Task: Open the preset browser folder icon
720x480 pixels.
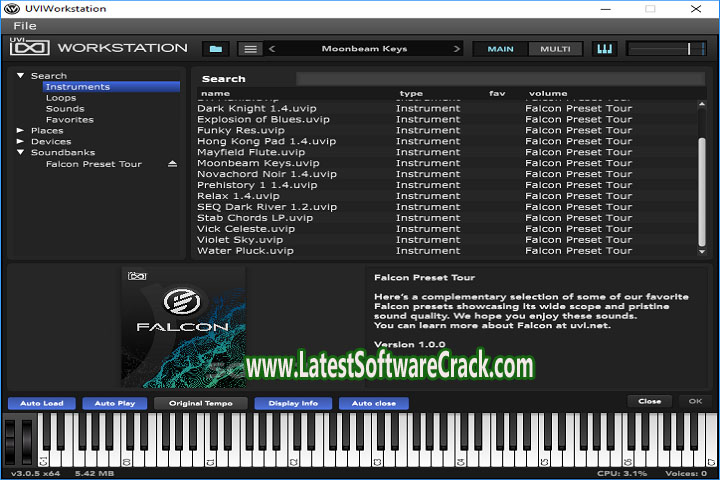Action: click(216, 48)
